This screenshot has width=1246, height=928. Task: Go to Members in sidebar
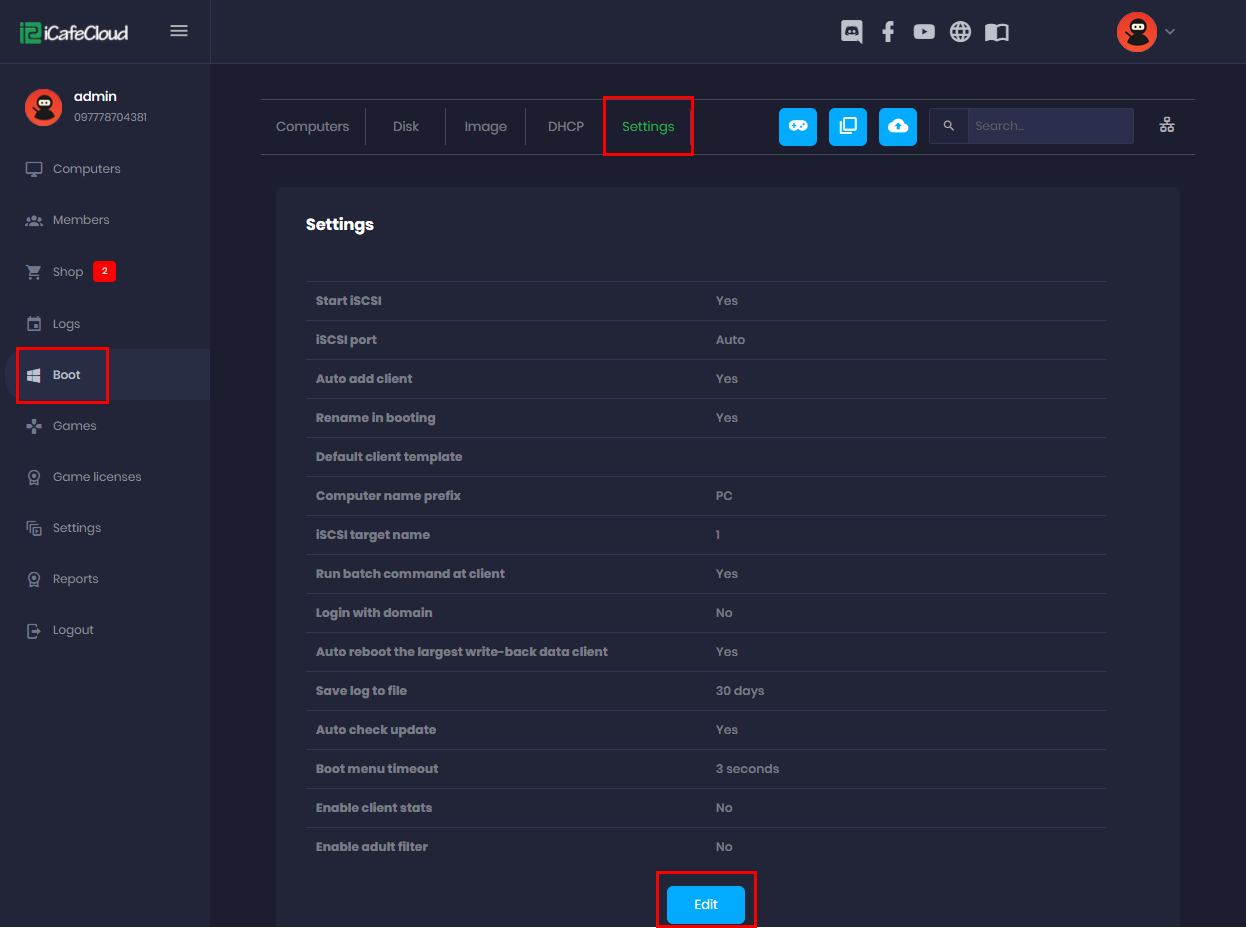coord(81,220)
